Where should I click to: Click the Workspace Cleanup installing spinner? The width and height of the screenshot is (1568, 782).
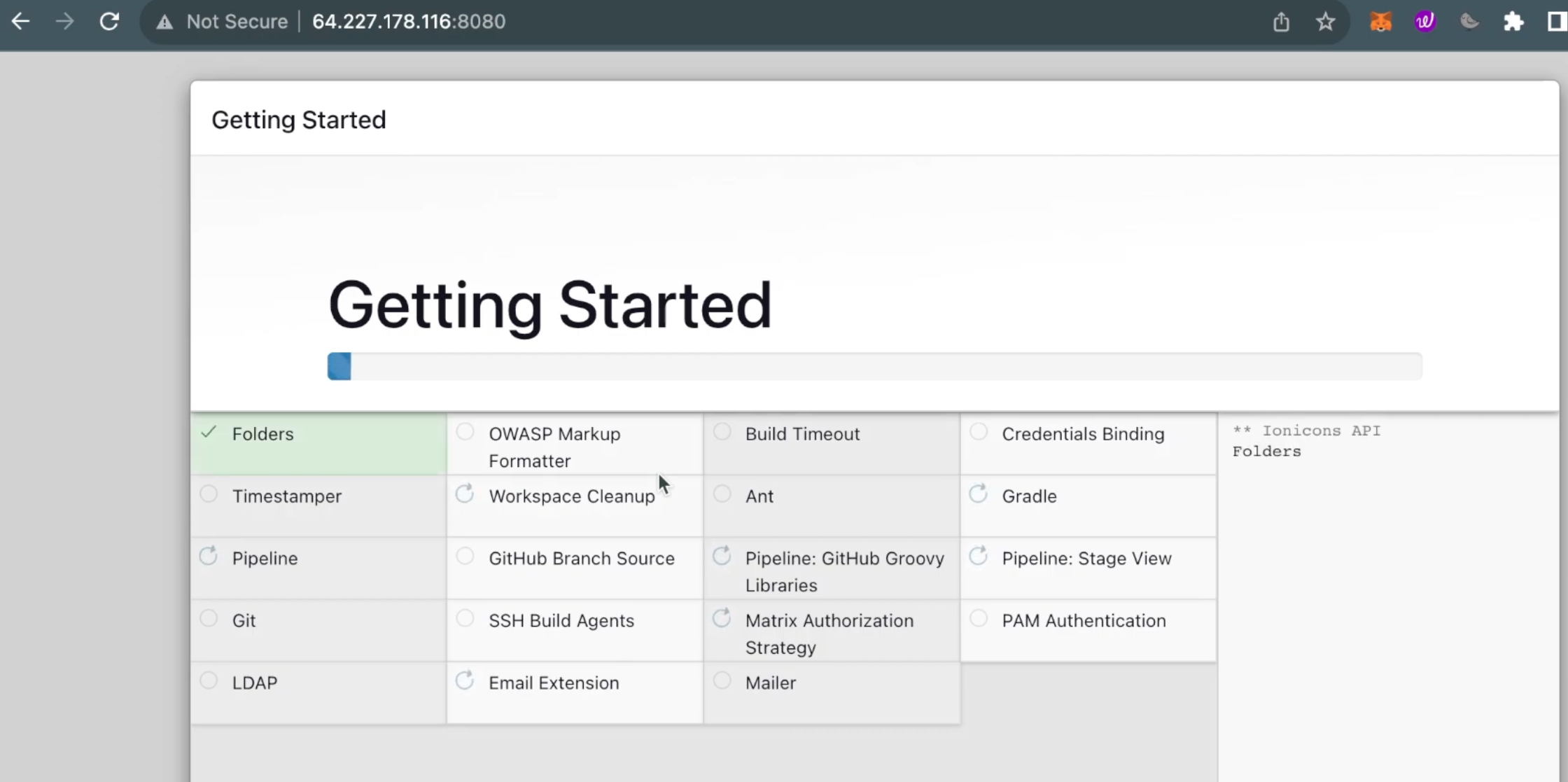pos(465,494)
